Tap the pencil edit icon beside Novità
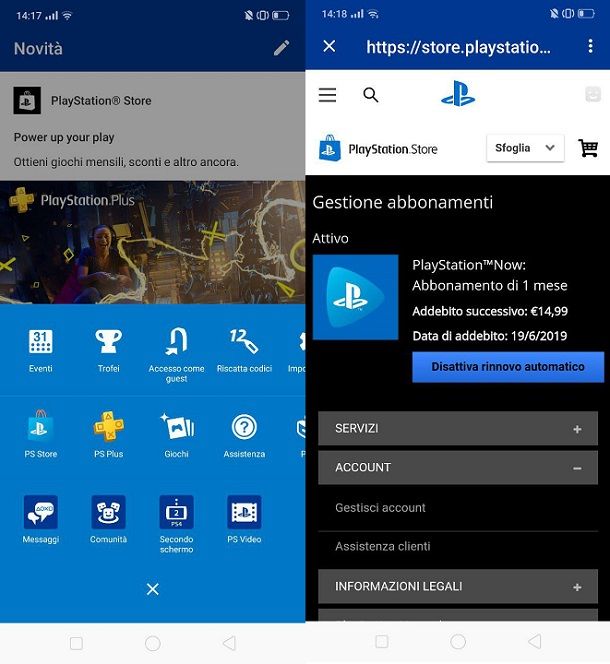The width and height of the screenshot is (610, 664). pos(281,48)
